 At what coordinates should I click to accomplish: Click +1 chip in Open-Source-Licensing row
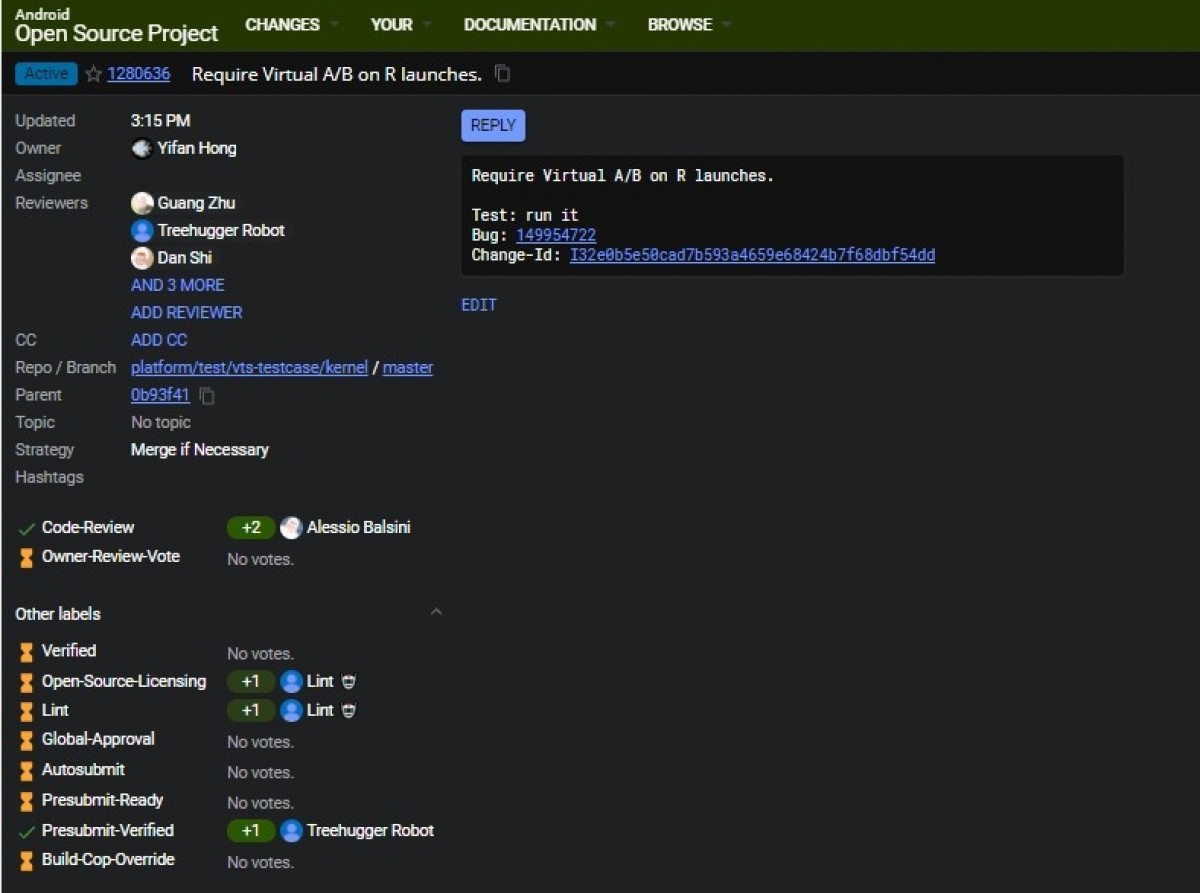click(x=251, y=682)
